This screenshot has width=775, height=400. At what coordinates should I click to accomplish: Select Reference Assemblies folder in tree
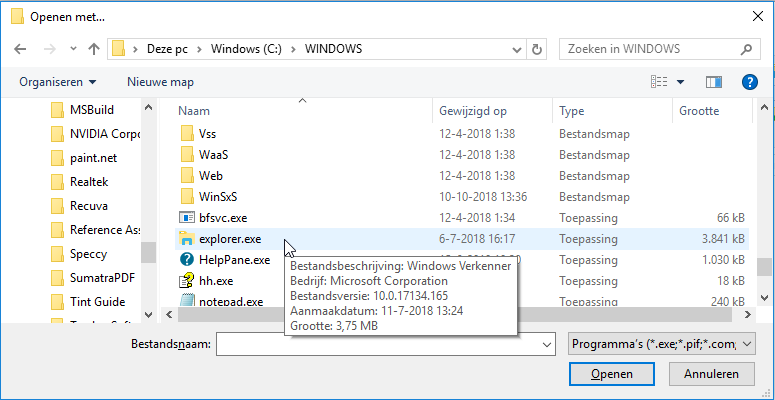[x=95, y=230]
